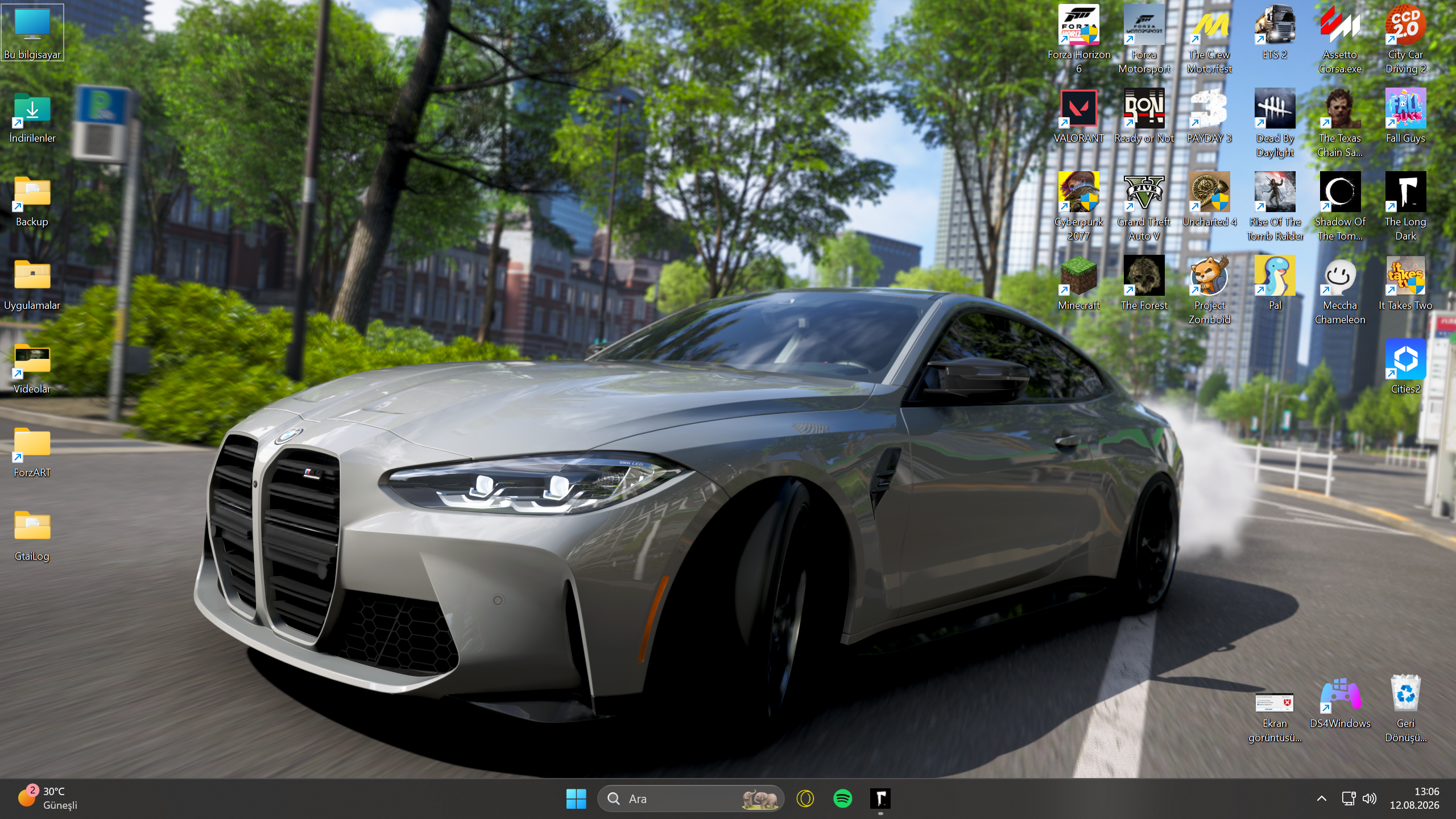The width and height of the screenshot is (1456, 819).
Task: Select the Project Zomboid icon
Action: tap(1210, 291)
